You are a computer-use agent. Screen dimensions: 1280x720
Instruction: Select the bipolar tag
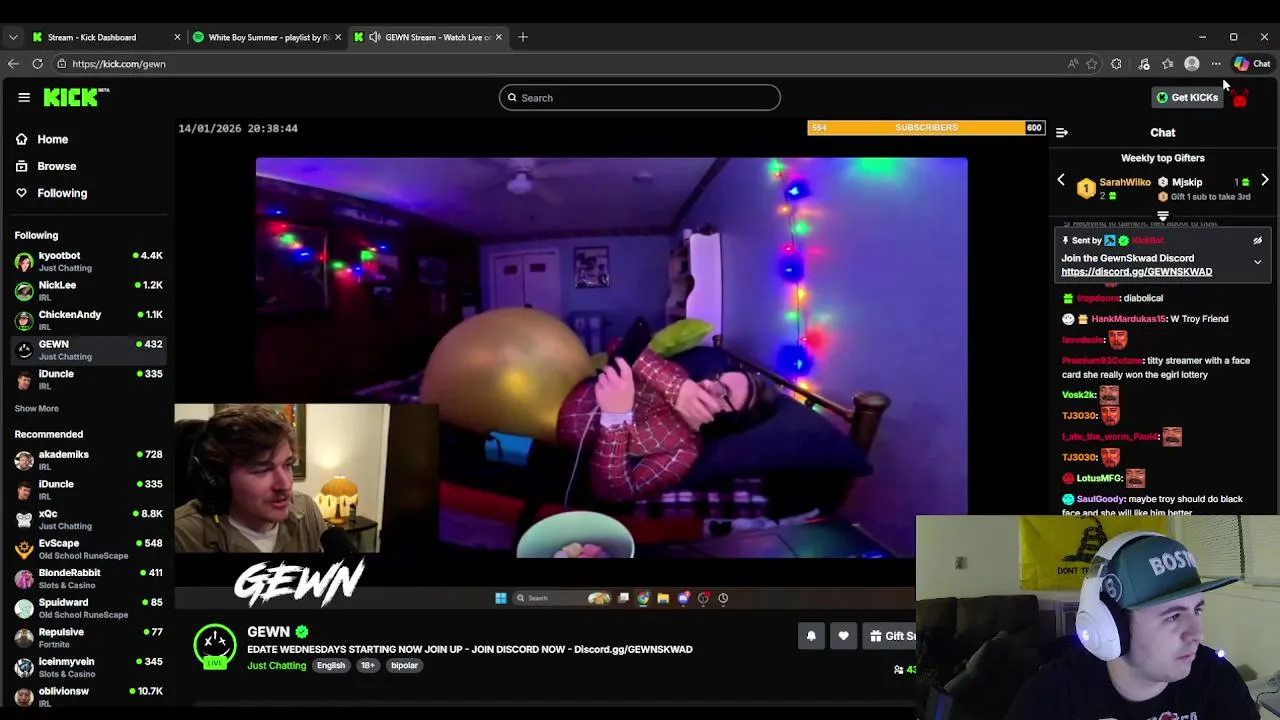(404, 666)
